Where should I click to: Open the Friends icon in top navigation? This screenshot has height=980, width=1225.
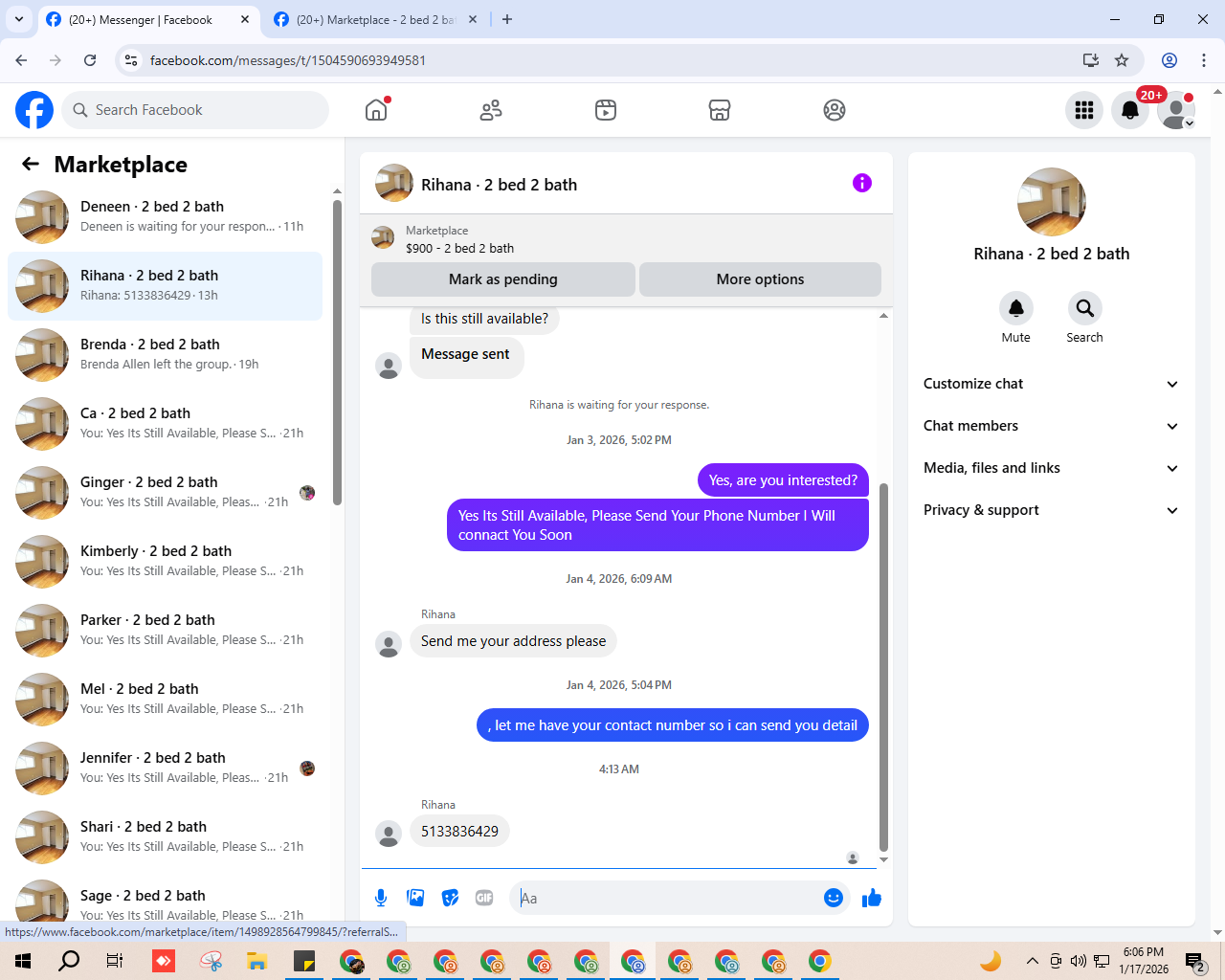(491, 110)
